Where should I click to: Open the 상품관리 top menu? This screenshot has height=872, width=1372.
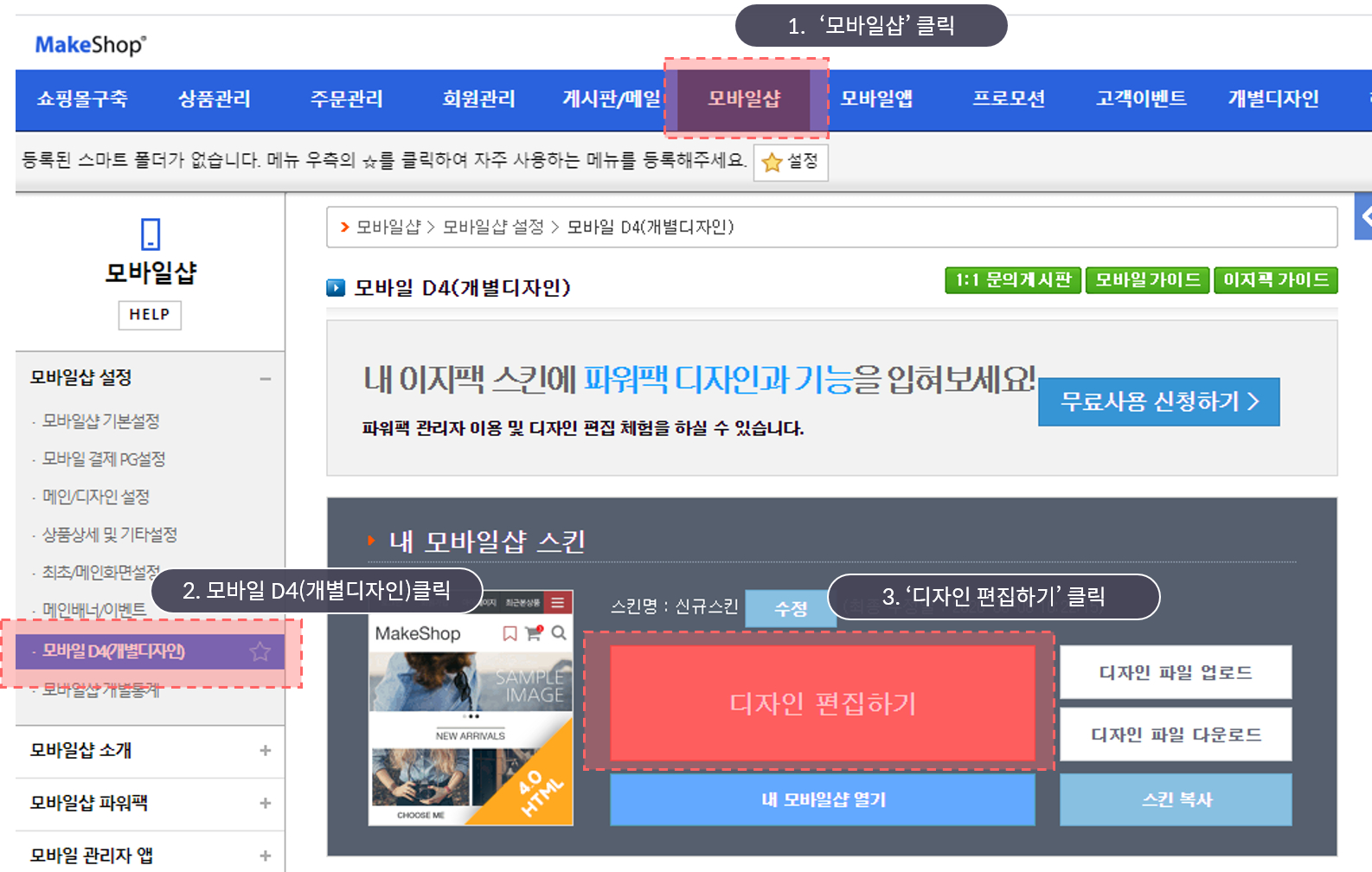click(215, 99)
